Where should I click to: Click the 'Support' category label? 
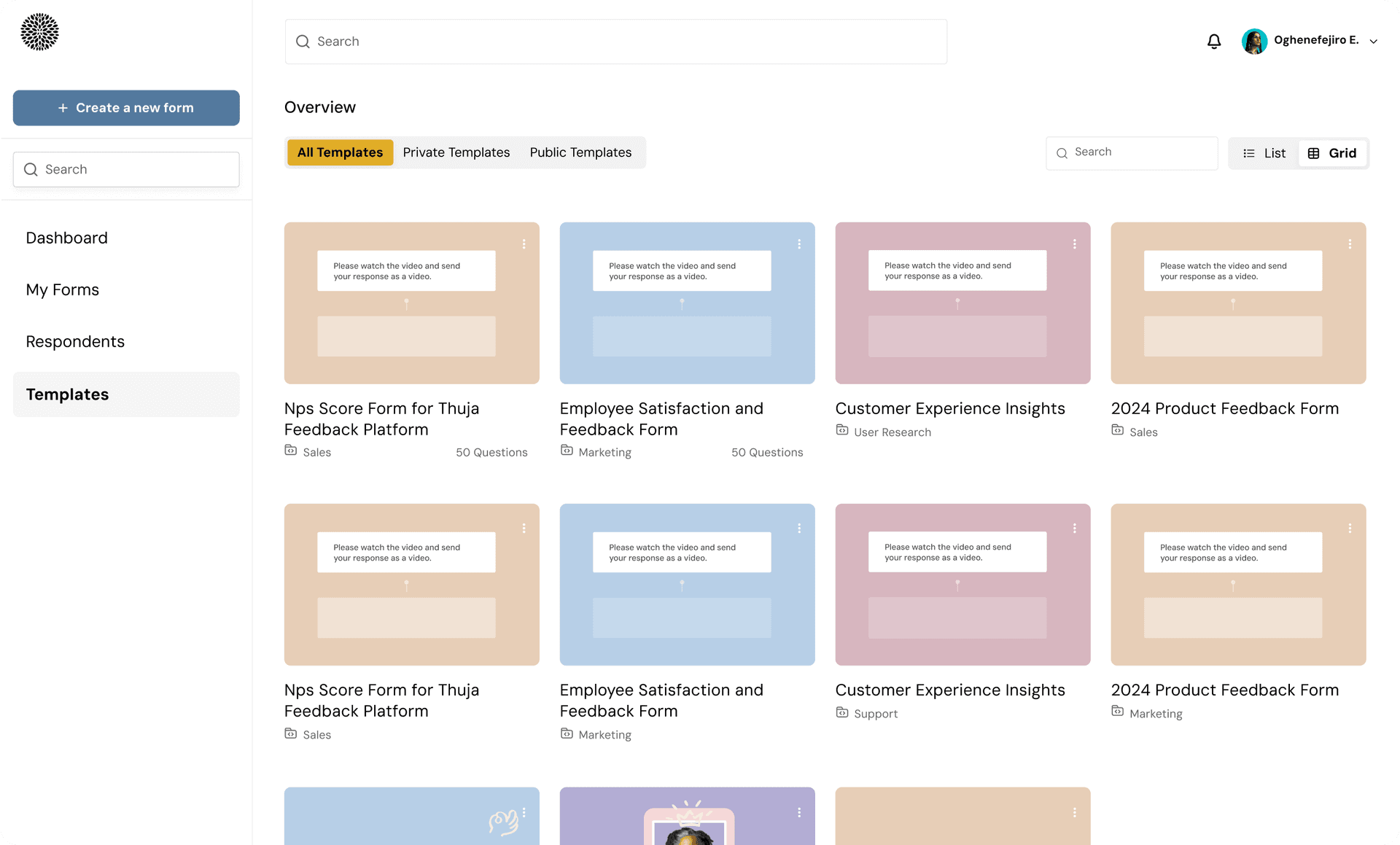point(876,714)
